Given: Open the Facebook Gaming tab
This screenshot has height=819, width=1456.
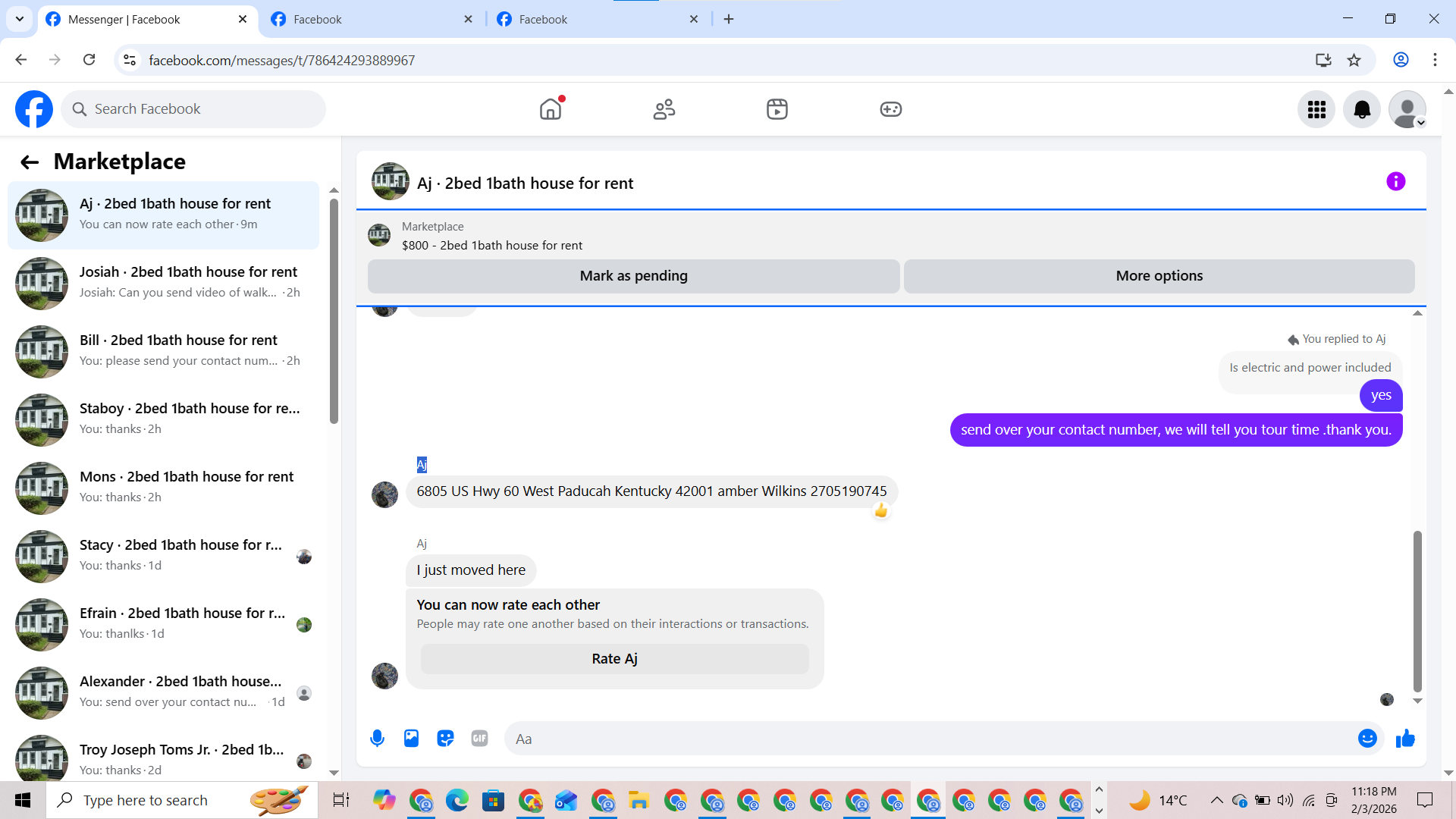Looking at the screenshot, I should (x=890, y=110).
